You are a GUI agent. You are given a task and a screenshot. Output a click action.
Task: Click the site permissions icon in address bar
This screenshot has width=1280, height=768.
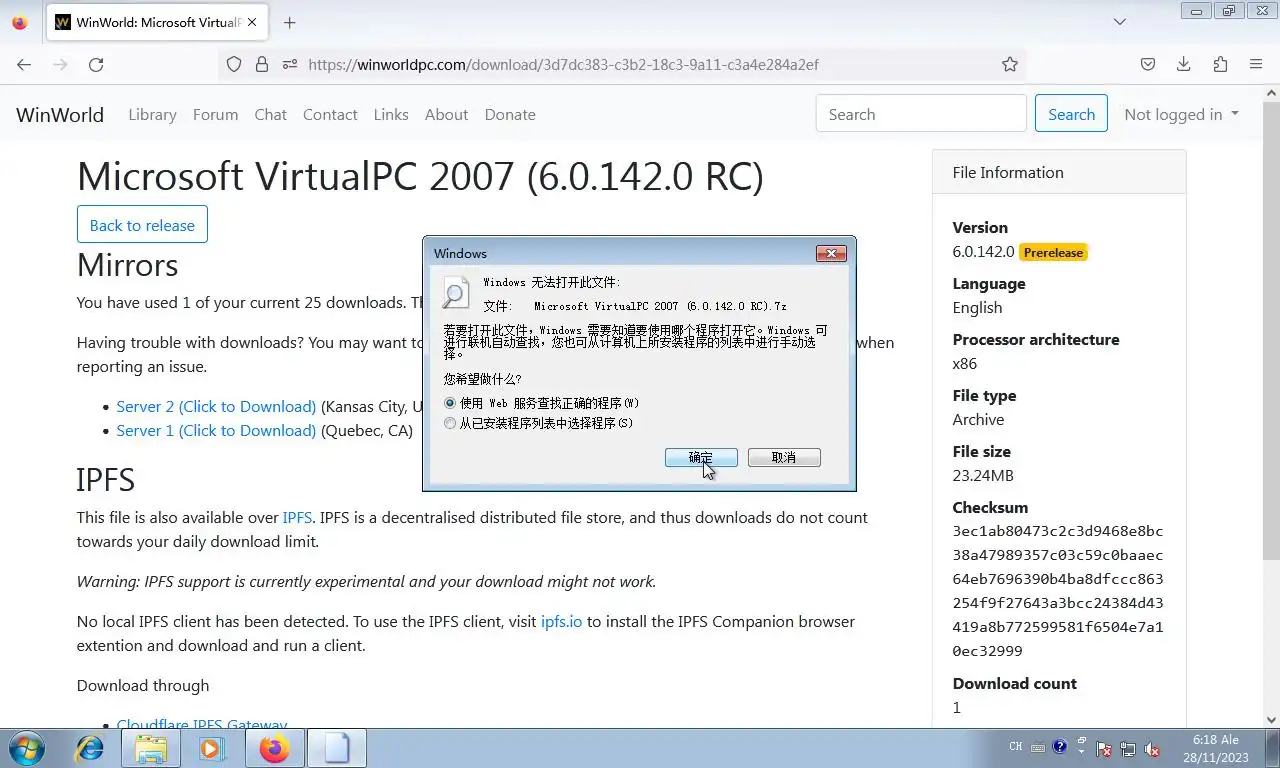[x=290, y=64]
